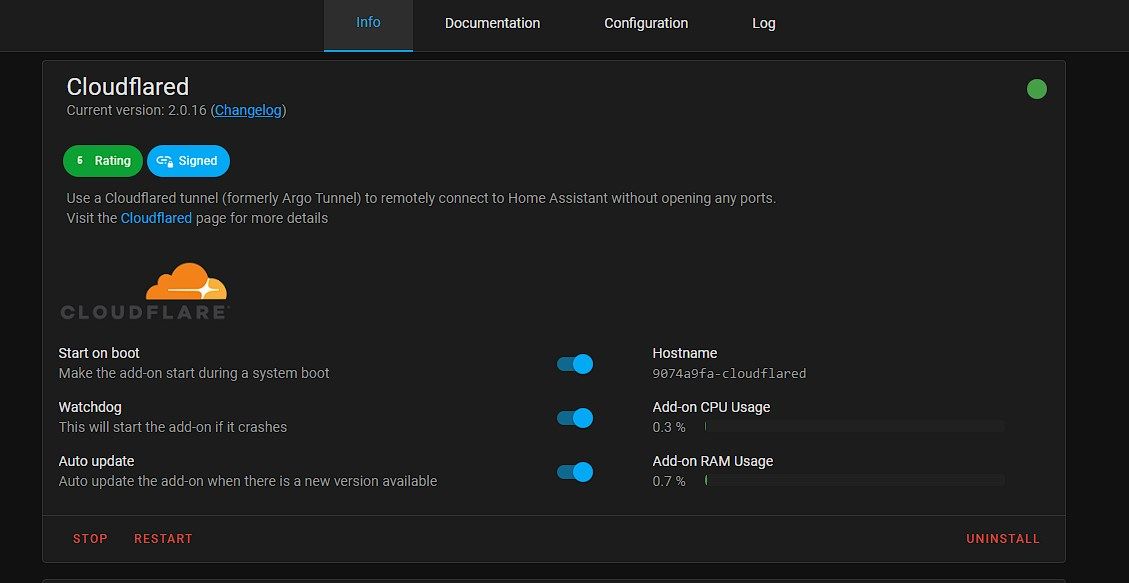This screenshot has width=1129, height=583.
Task: Open the Changelog link
Action: (x=248, y=110)
